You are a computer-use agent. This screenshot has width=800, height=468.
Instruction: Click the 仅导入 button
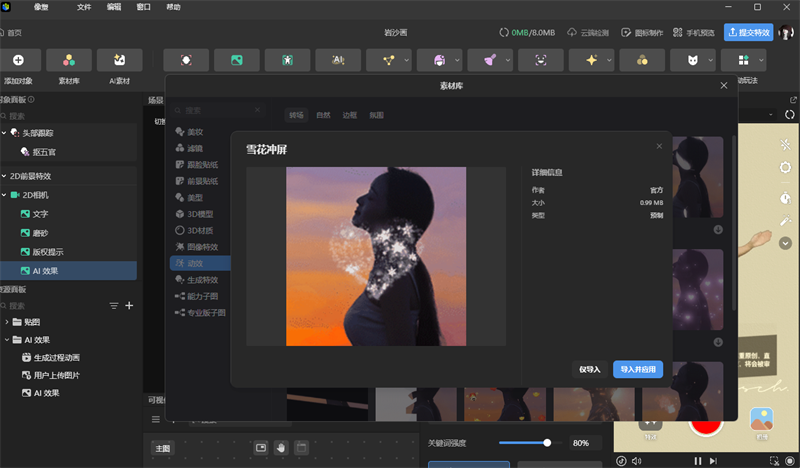coord(590,369)
